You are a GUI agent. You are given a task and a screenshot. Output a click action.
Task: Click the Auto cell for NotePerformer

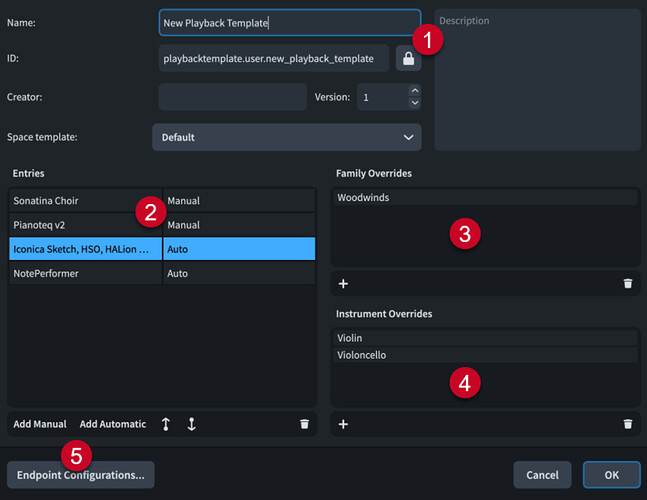point(239,273)
